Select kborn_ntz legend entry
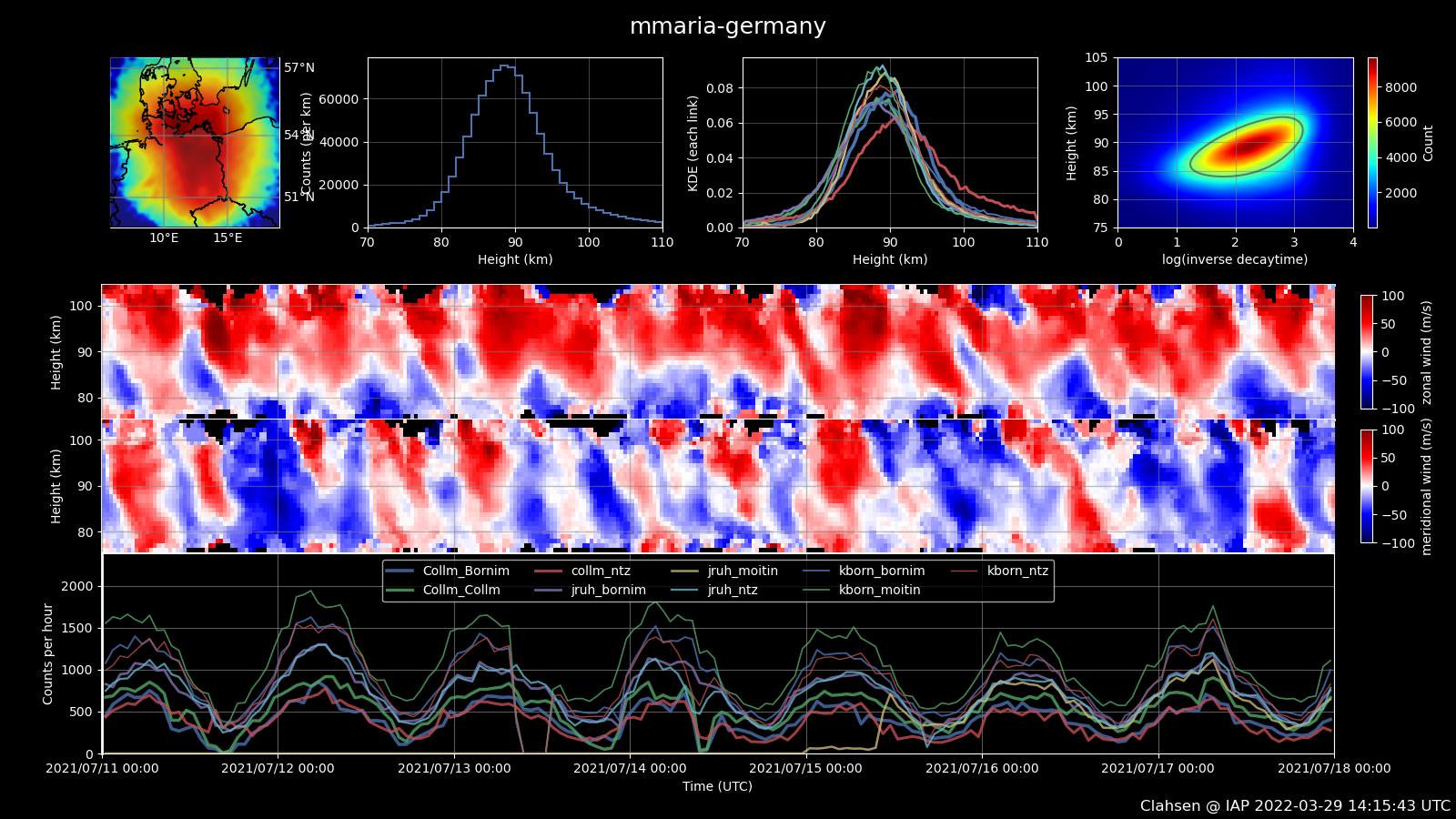 (999, 571)
